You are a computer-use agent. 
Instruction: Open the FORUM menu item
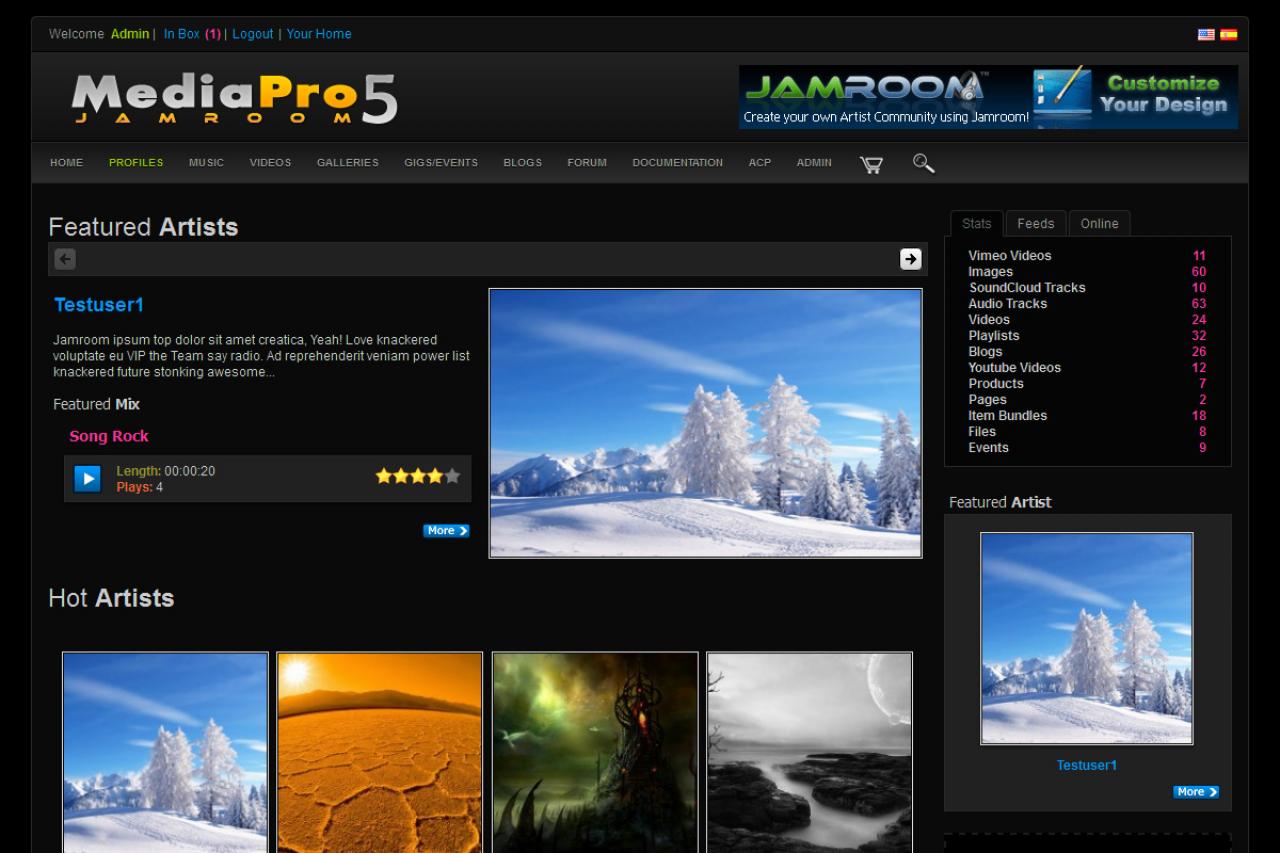pos(587,163)
